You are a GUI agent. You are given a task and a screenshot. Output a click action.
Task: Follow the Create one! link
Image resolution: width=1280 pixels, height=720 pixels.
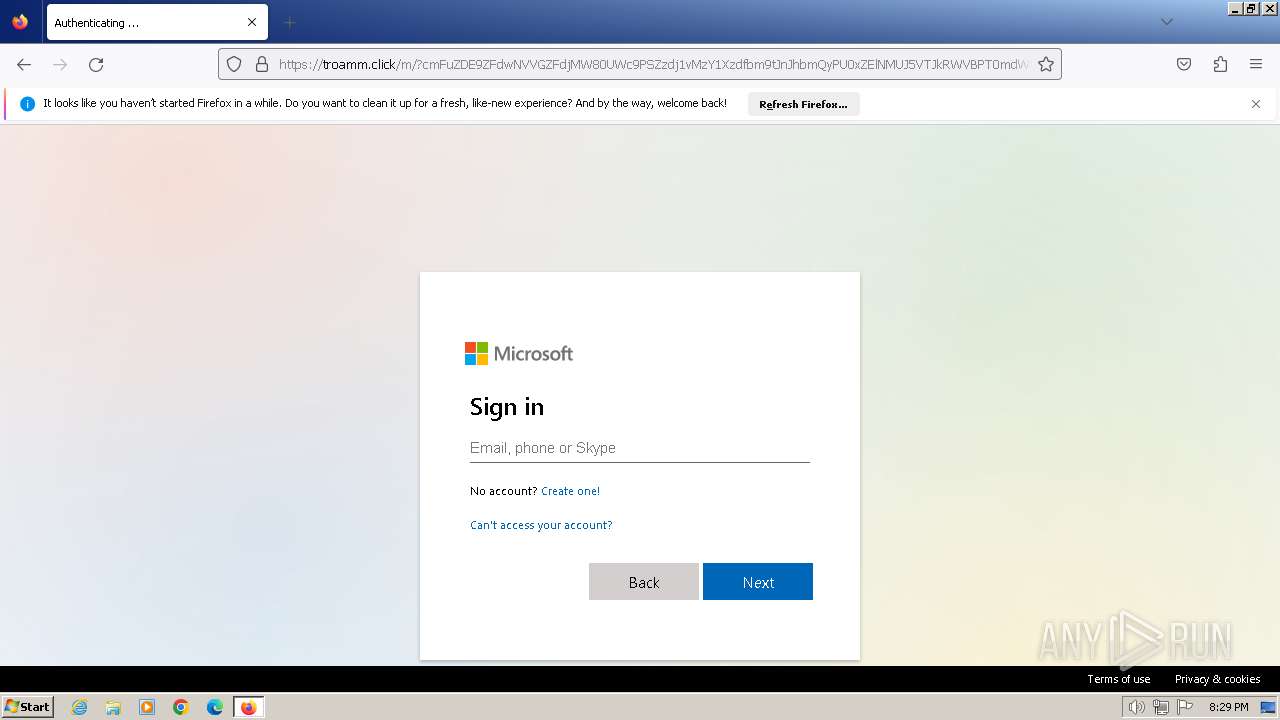(570, 491)
